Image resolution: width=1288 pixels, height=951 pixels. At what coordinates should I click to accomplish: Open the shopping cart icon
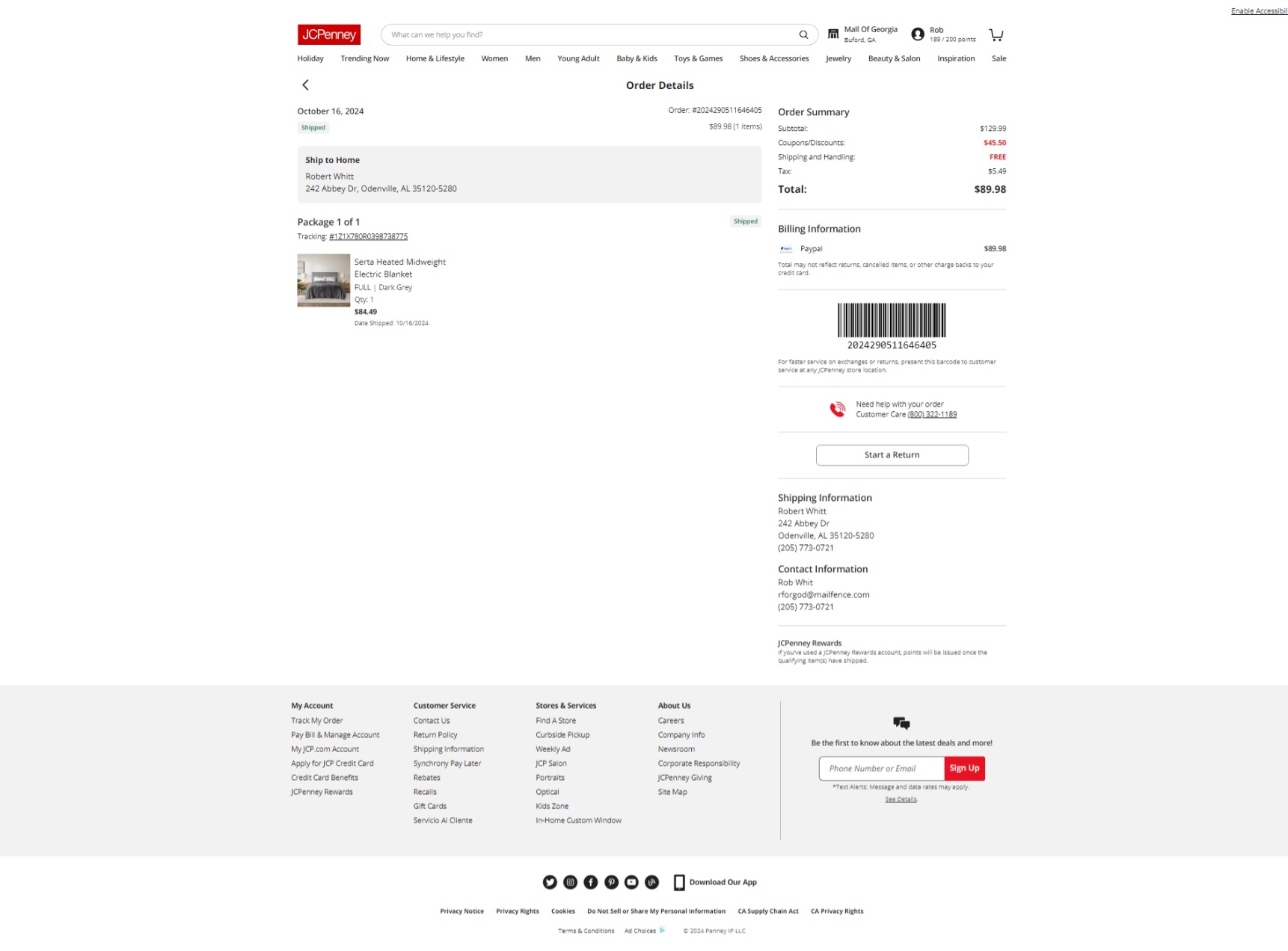(x=996, y=34)
